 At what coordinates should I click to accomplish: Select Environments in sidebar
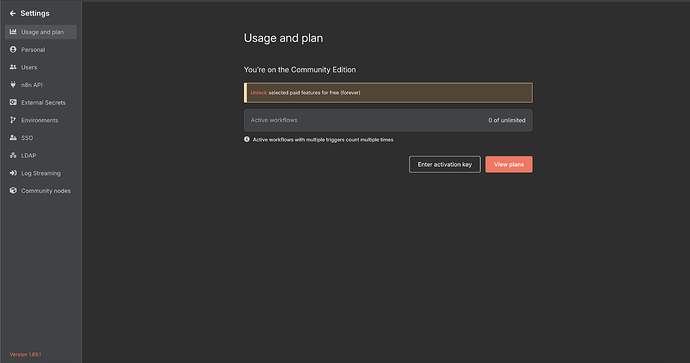pyautogui.click(x=40, y=120)
